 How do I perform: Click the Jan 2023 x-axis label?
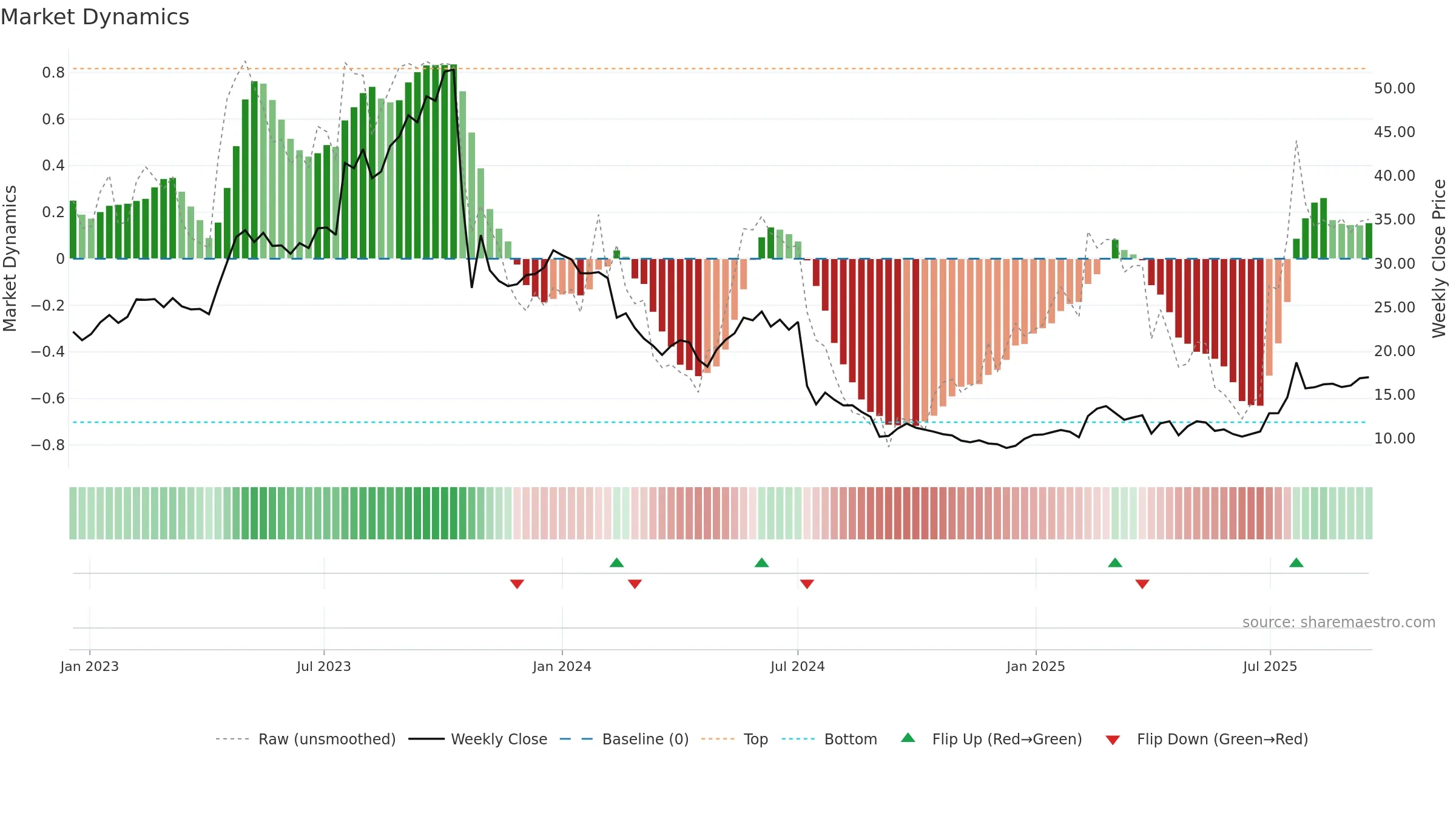[x=89, y=666]
